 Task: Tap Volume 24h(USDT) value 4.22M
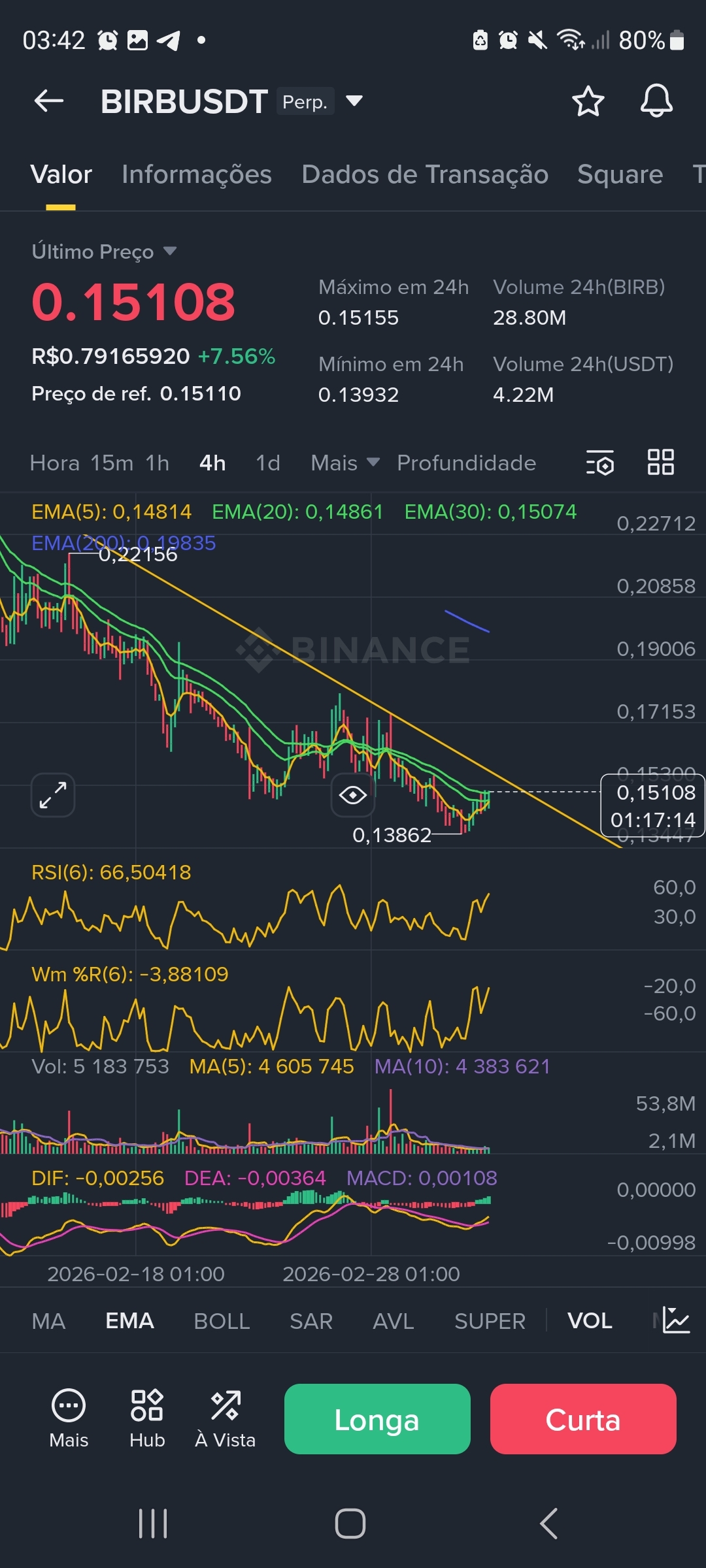pos(523,395)
